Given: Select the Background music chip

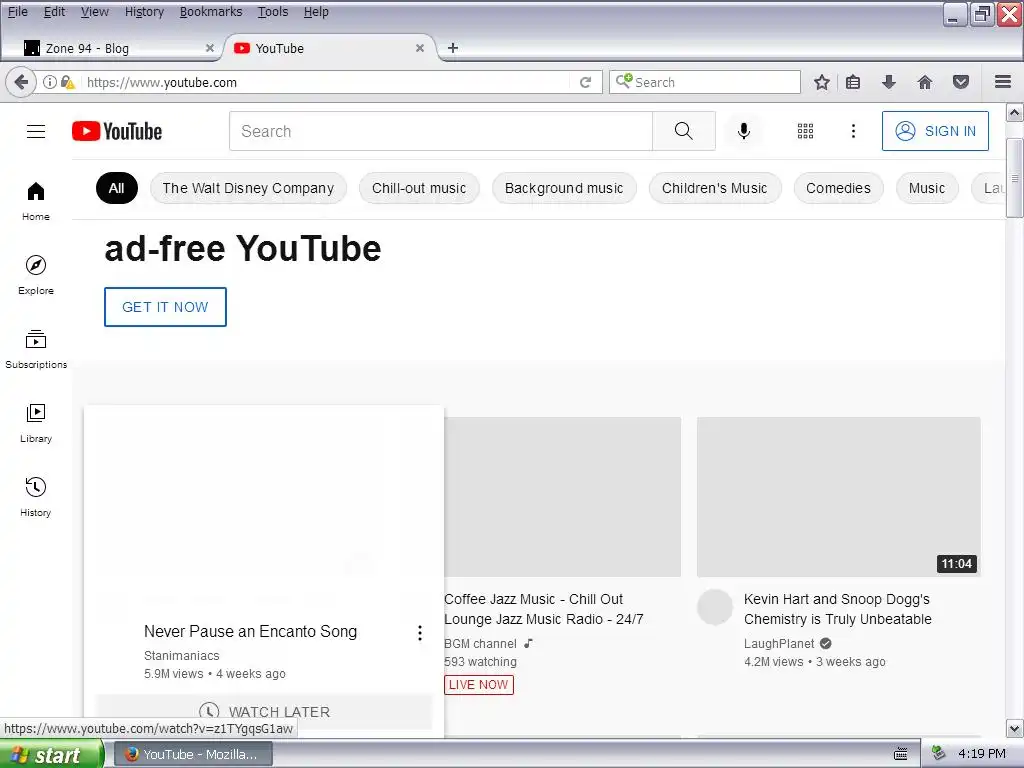Looking at the screenshot, I should click(564, 188).
